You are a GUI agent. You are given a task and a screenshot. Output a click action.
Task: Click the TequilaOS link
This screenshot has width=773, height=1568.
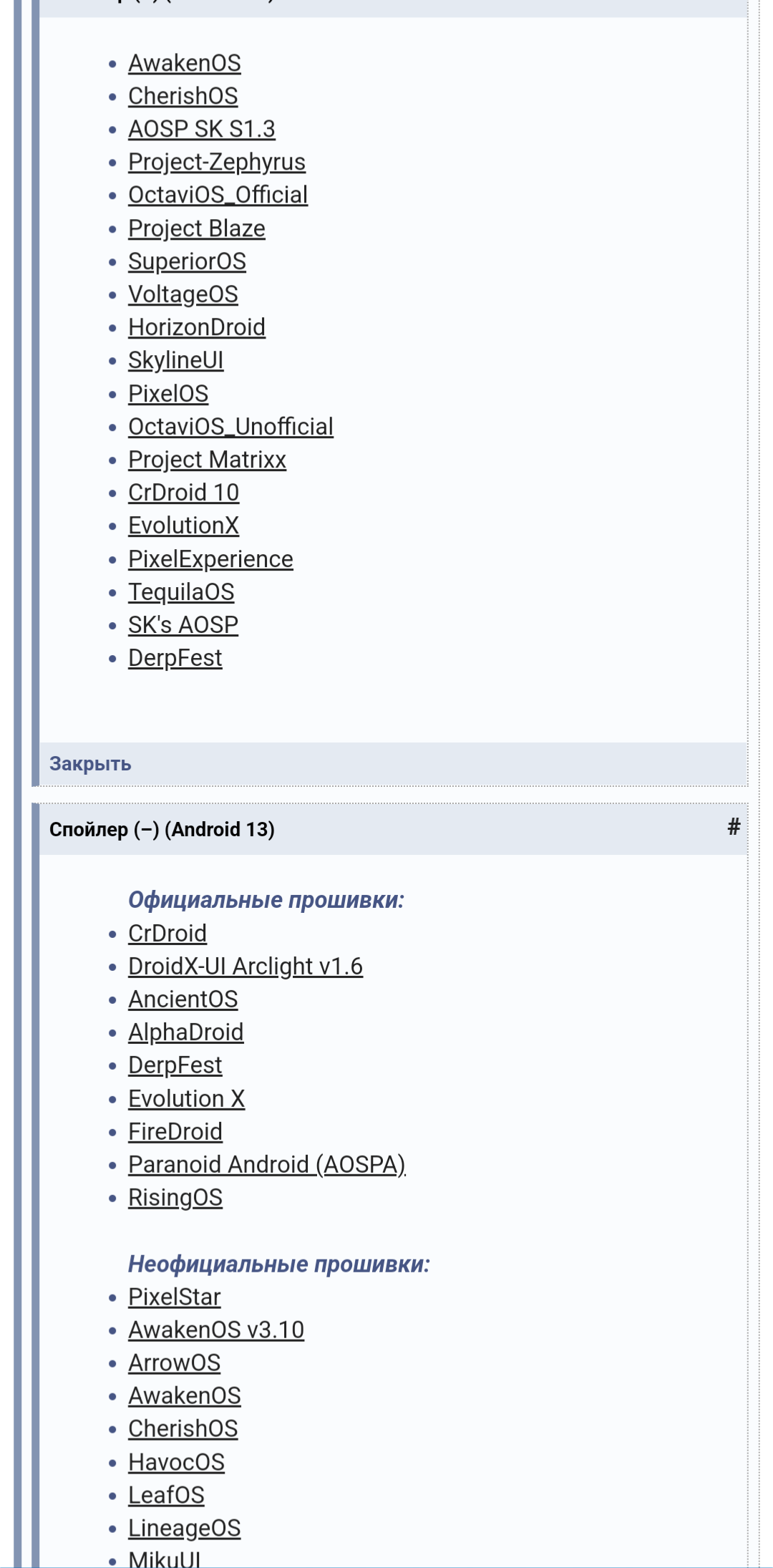(182, 592)
